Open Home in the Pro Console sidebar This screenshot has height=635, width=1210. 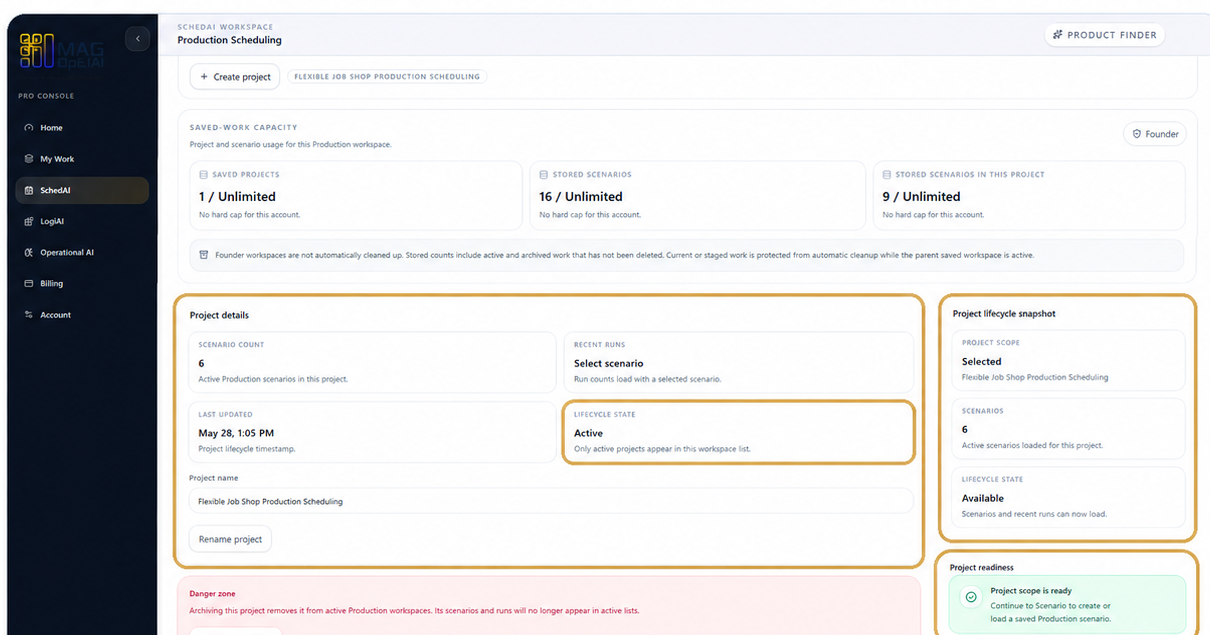82,128
